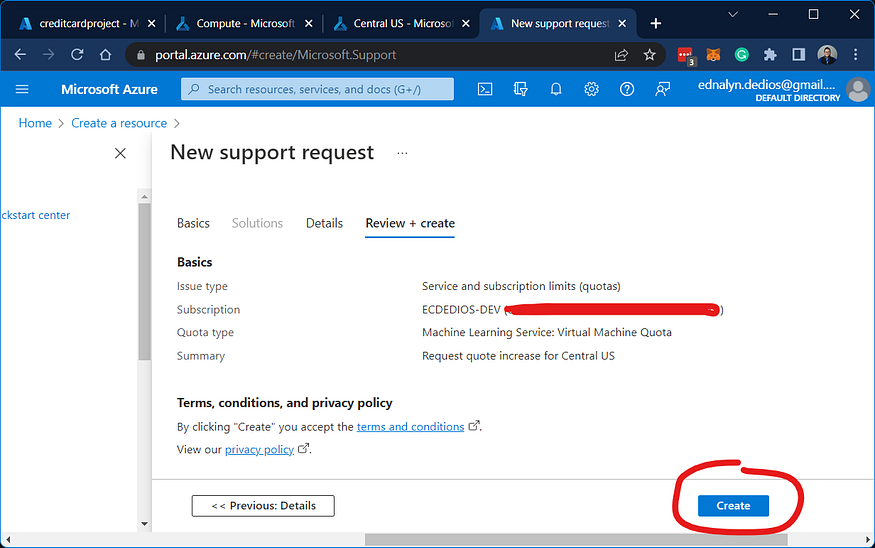875x548 pixels.
Task: Click 'Service and subscription limits (quotas)' text
Action: coord(521,286)
